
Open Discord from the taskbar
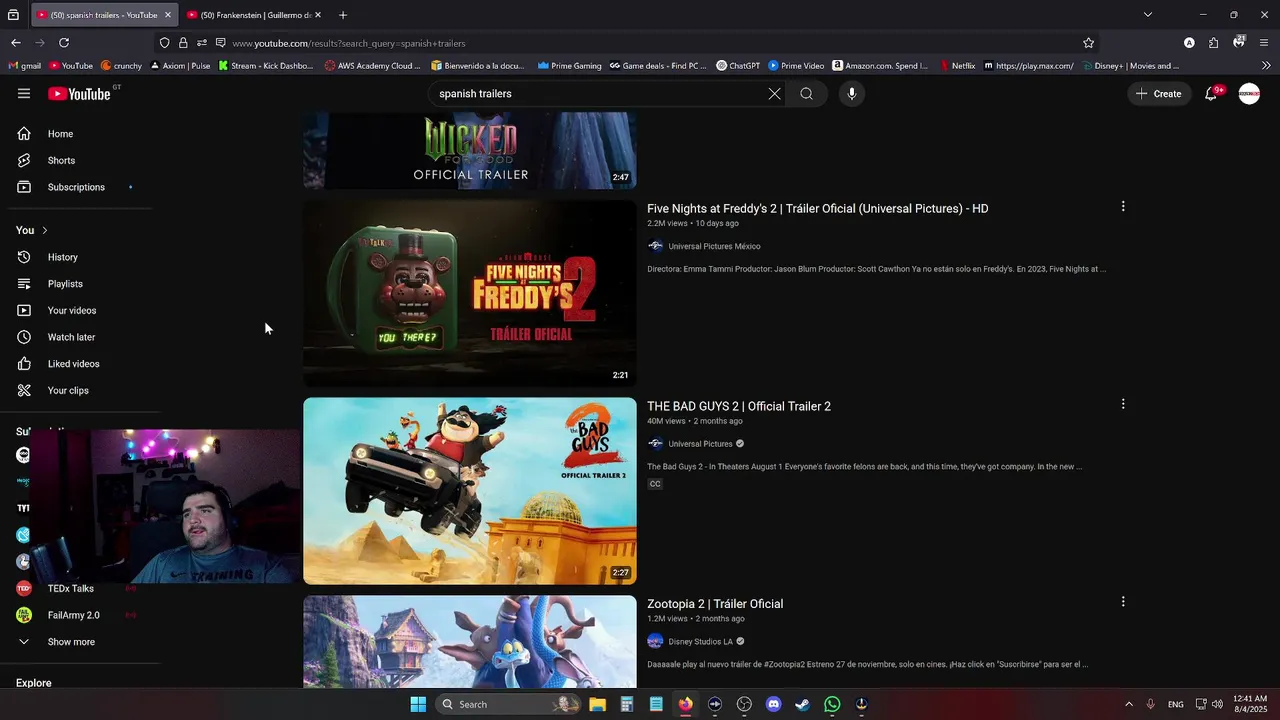(773, 704)
